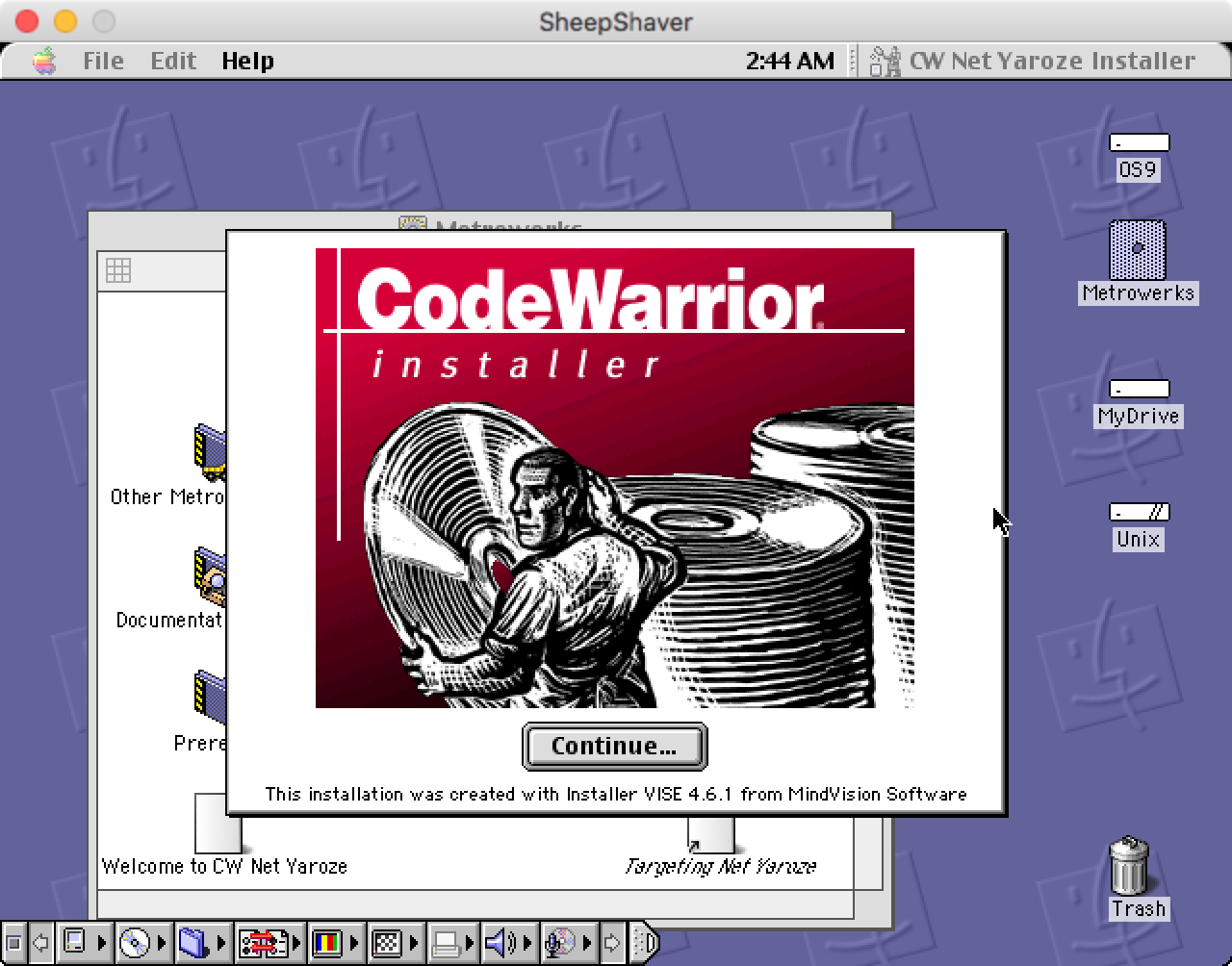The height and width of the screenshot is (966, 1232).
Task: Close the SheepShaver window with red button
Action: pyautogui.click(x=27, y=21)
